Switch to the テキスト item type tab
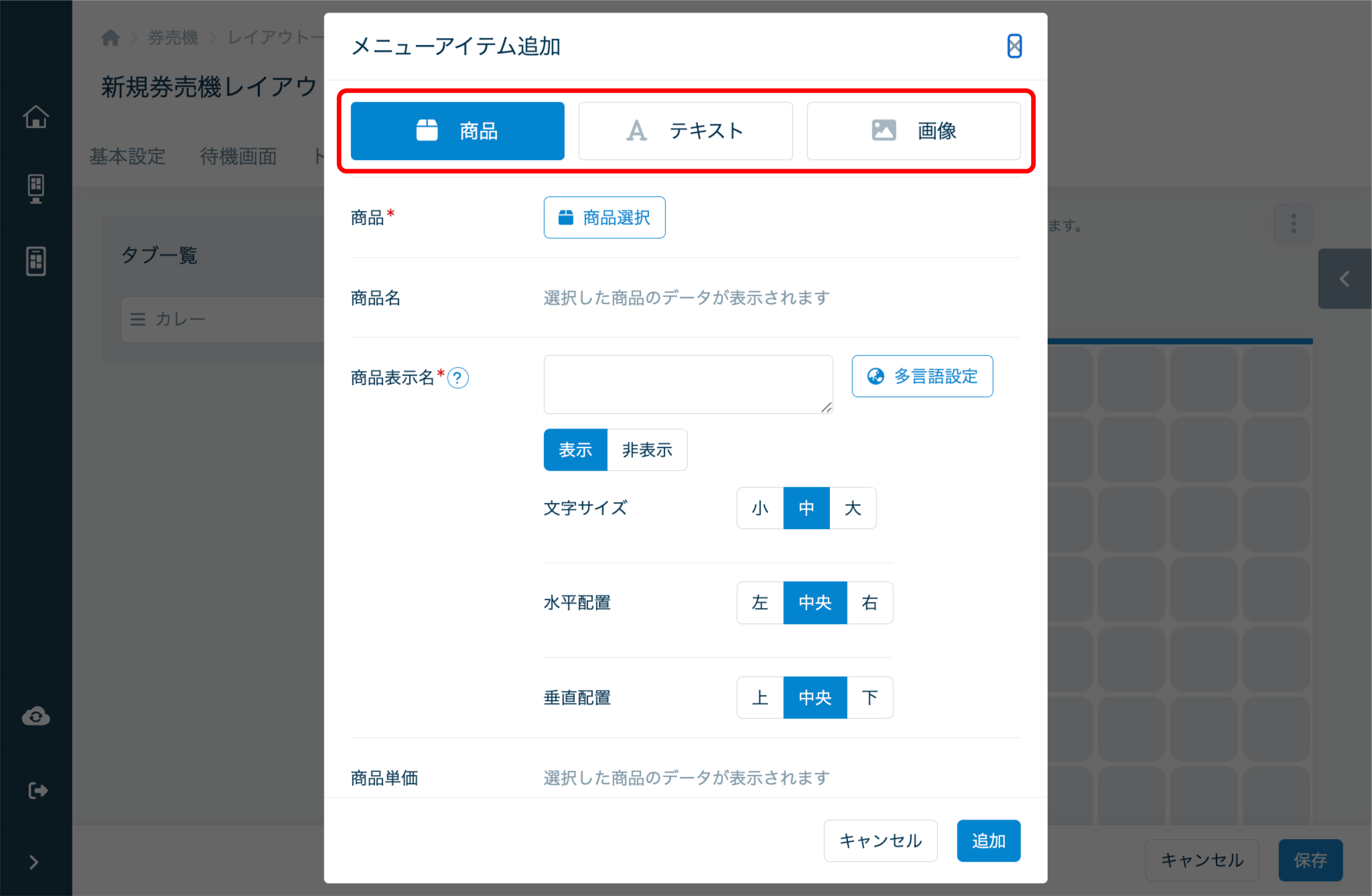This screenshot has height=896, width=1372. pyautogui.click(x=685, y=131)
